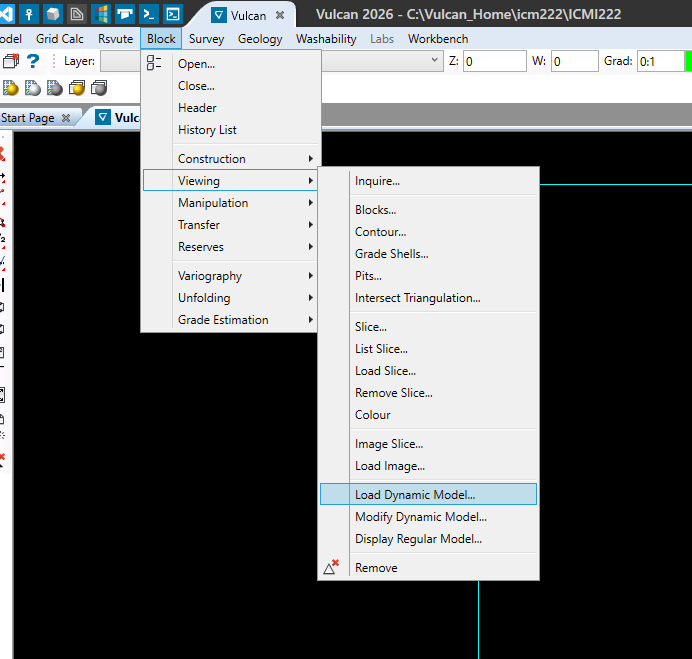
Task: Click the stacked-layers icon with the yellow sphere
Action: (x=77, y=88)
